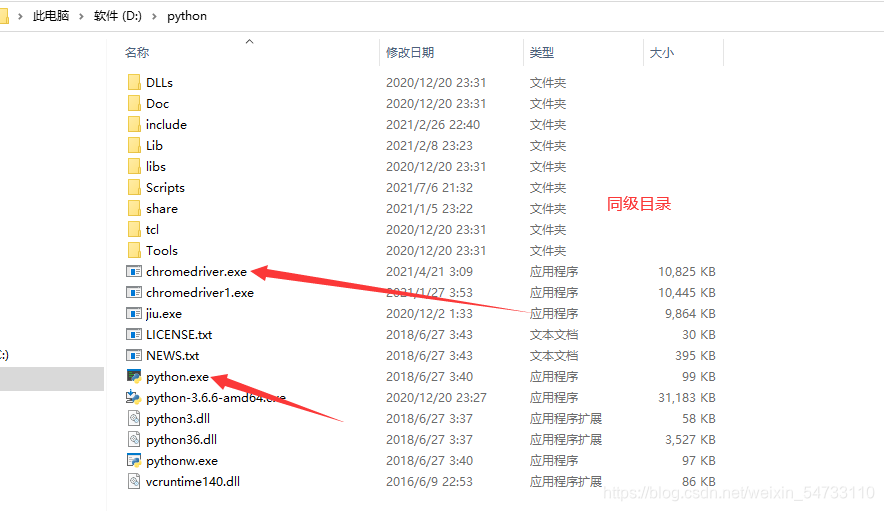Click the LICENSE.txt file icon
The height and width of the screenshot is (511, 884).
tap(134, 334)
